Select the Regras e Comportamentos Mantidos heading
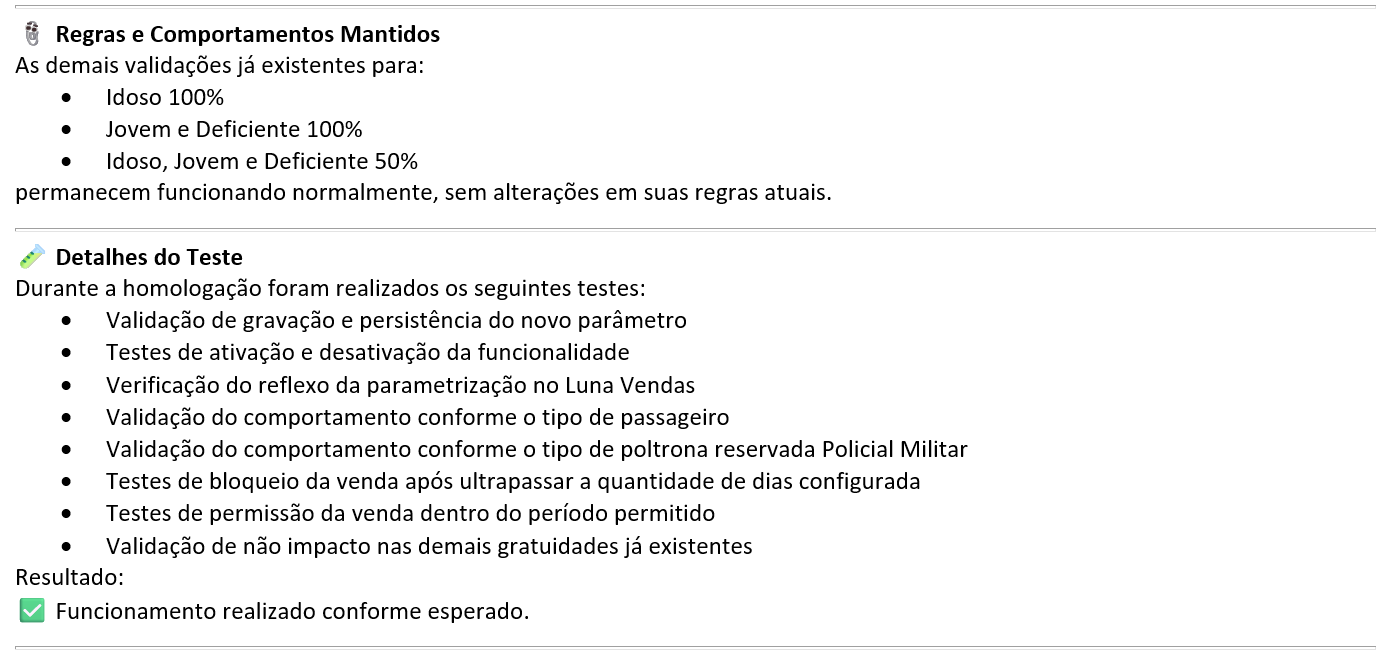This screenshot has width=1384, height=658. pos(248,34)
